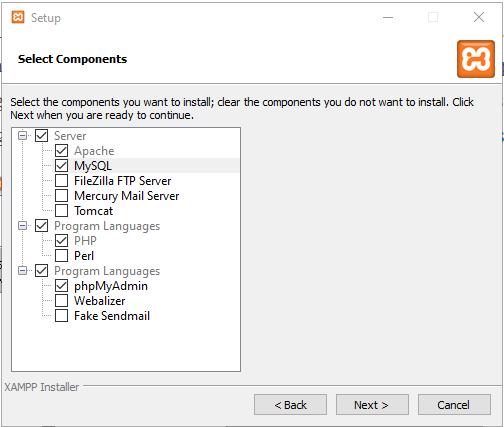Enable the Fake Sendmail checkbox
This screenshot has height=427, width=504.
[62, 315]
